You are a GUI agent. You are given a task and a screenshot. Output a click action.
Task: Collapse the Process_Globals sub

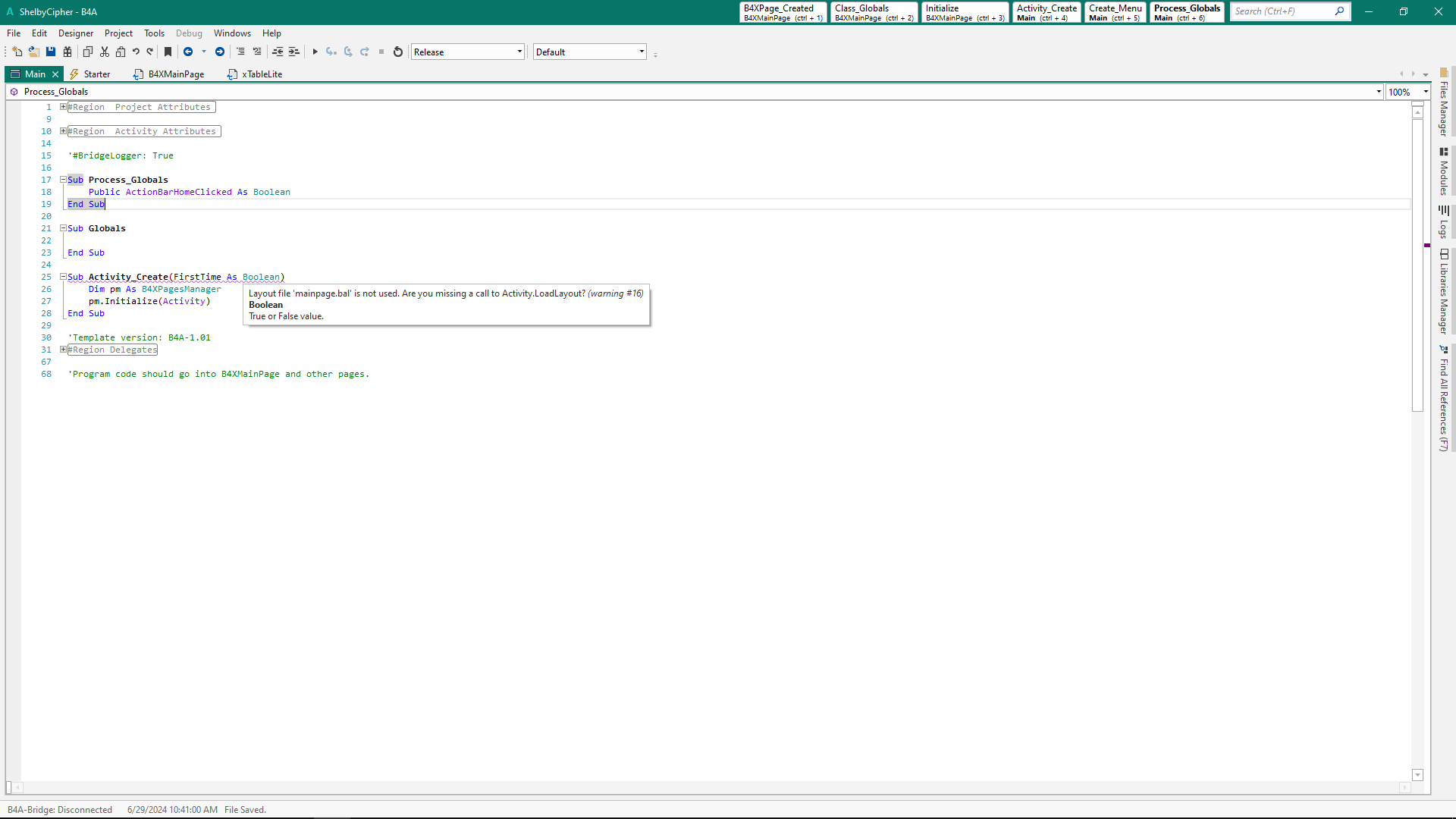click(x=64, y=180)
